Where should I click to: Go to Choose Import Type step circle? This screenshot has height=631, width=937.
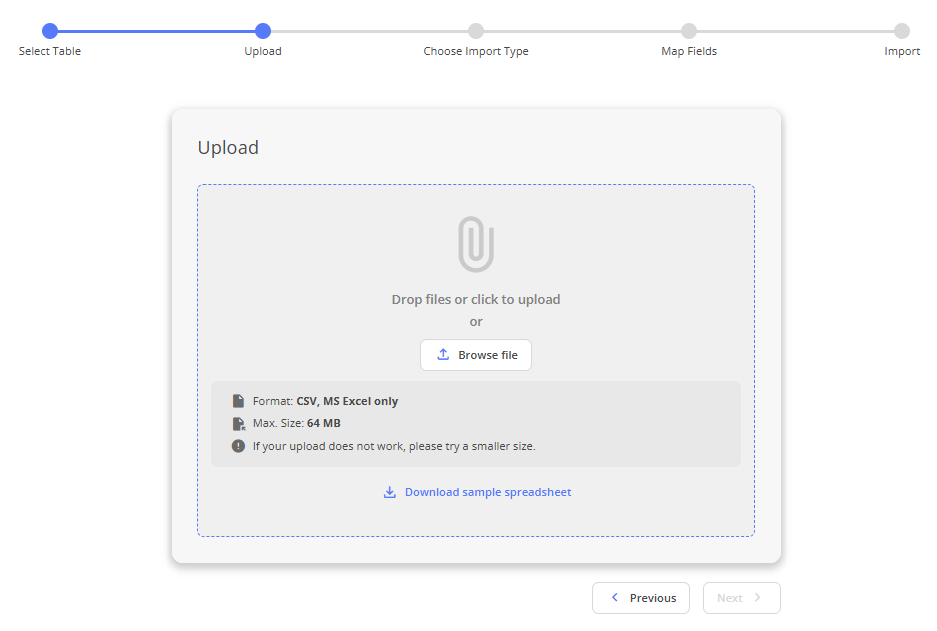[x=476, y=31]
